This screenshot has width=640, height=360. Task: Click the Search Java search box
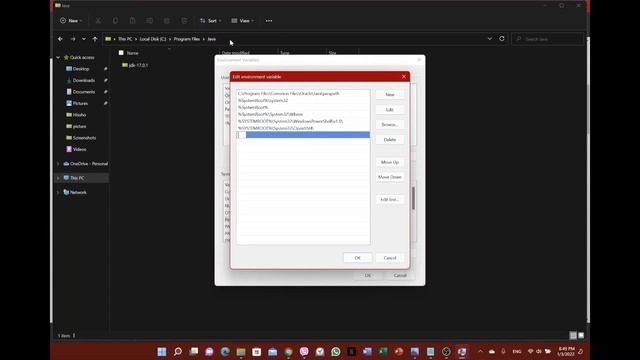548,39
